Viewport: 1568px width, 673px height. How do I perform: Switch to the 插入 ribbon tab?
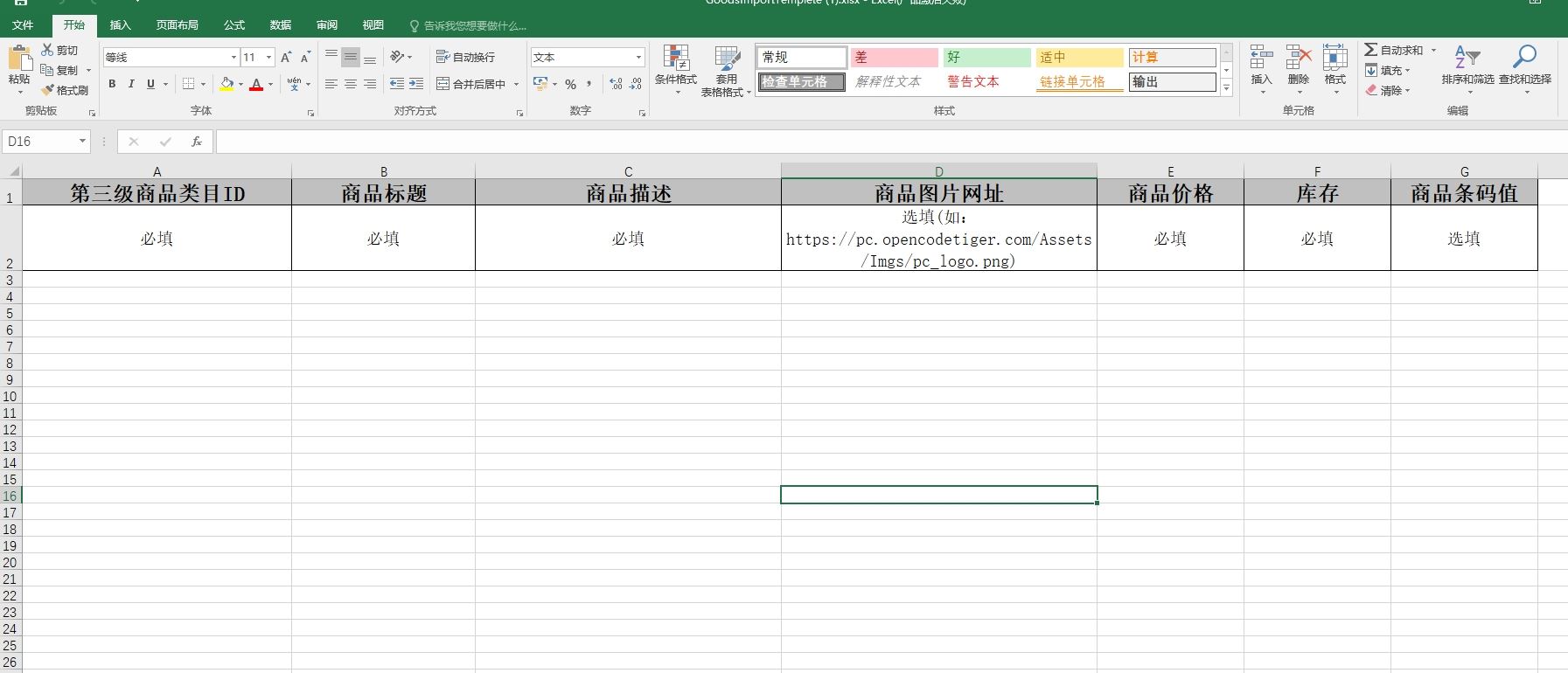point(120,24)
